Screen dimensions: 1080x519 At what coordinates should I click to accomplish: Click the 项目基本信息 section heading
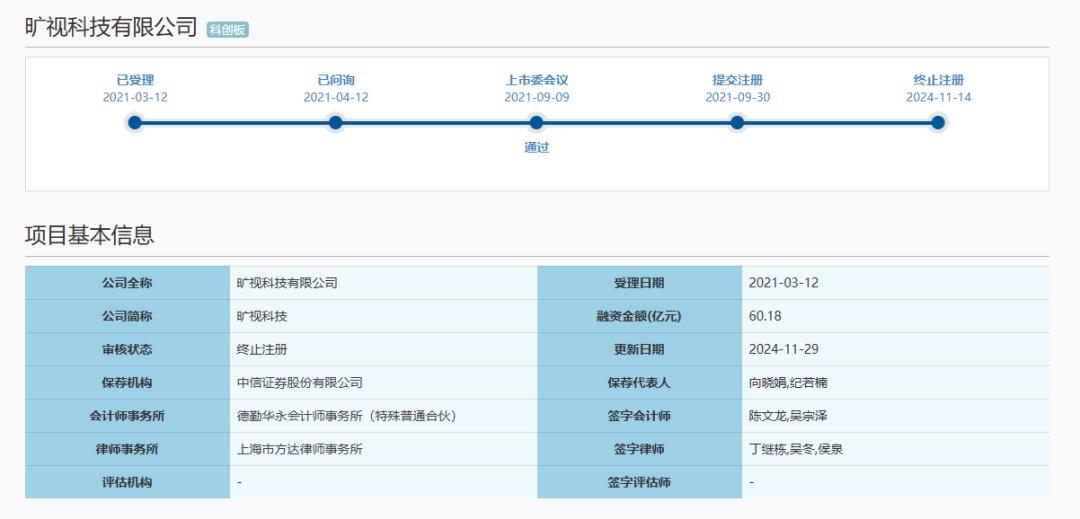click(x=90, y=235)
